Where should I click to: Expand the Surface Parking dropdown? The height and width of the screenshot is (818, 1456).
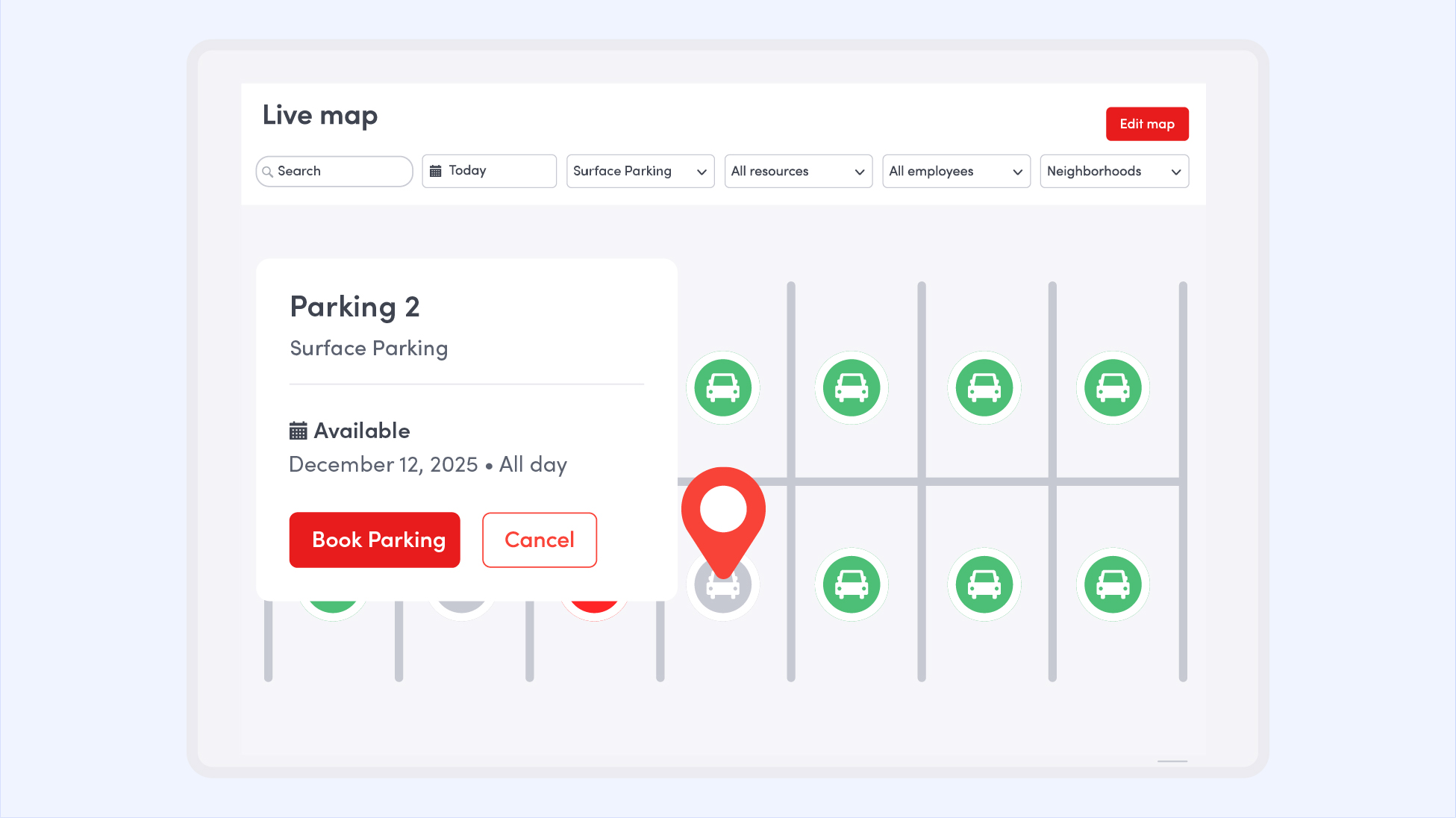(x=640, y=171)
